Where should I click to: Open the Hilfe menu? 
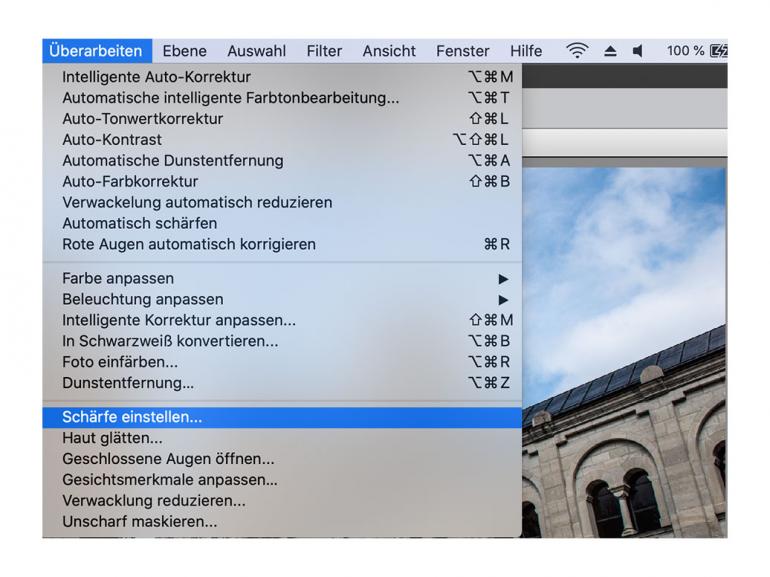(x=526, y=51)
